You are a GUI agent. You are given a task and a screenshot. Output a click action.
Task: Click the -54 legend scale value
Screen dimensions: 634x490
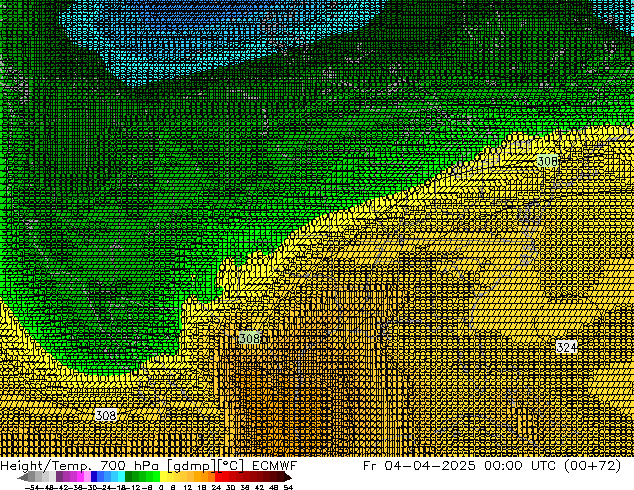click(32, 487)
